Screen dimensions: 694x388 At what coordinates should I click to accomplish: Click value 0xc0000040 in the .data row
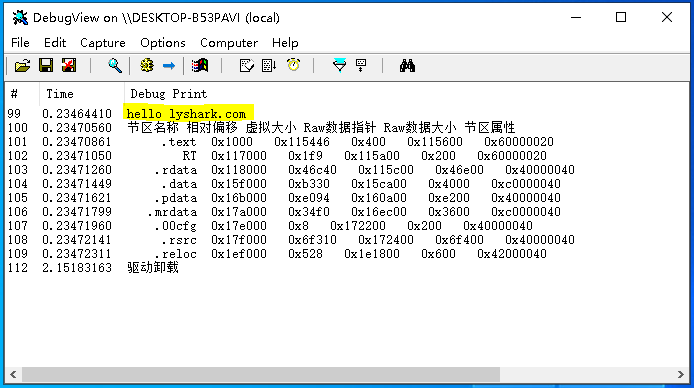coord(526,184)
